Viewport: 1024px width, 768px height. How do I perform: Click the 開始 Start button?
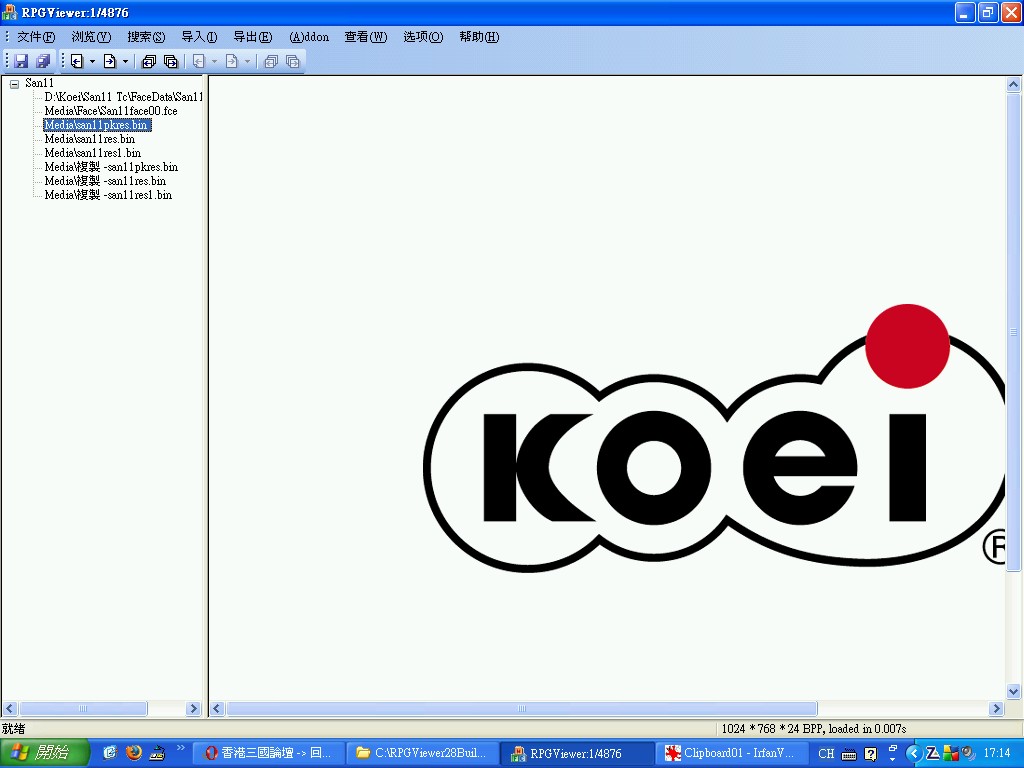(x=43, y=753)
